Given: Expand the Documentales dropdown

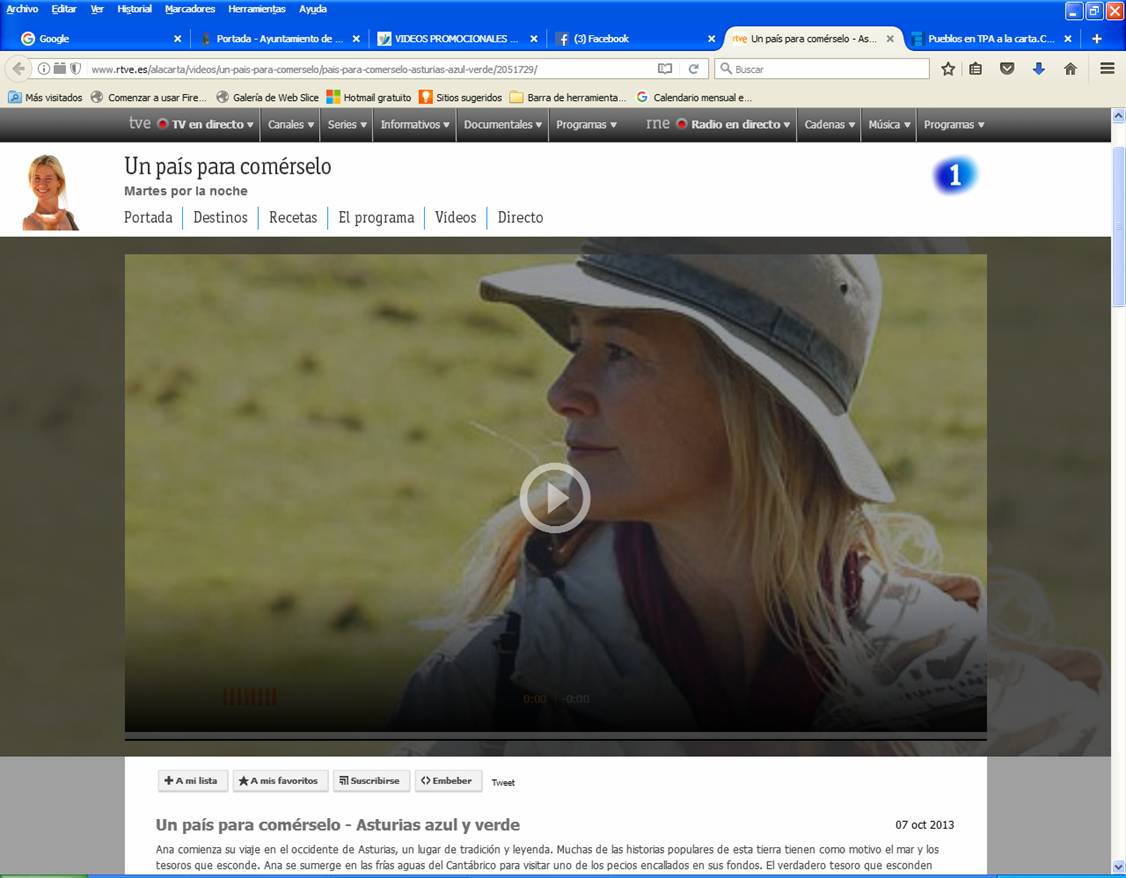Looking at the screenshot, I should (503, 124).
